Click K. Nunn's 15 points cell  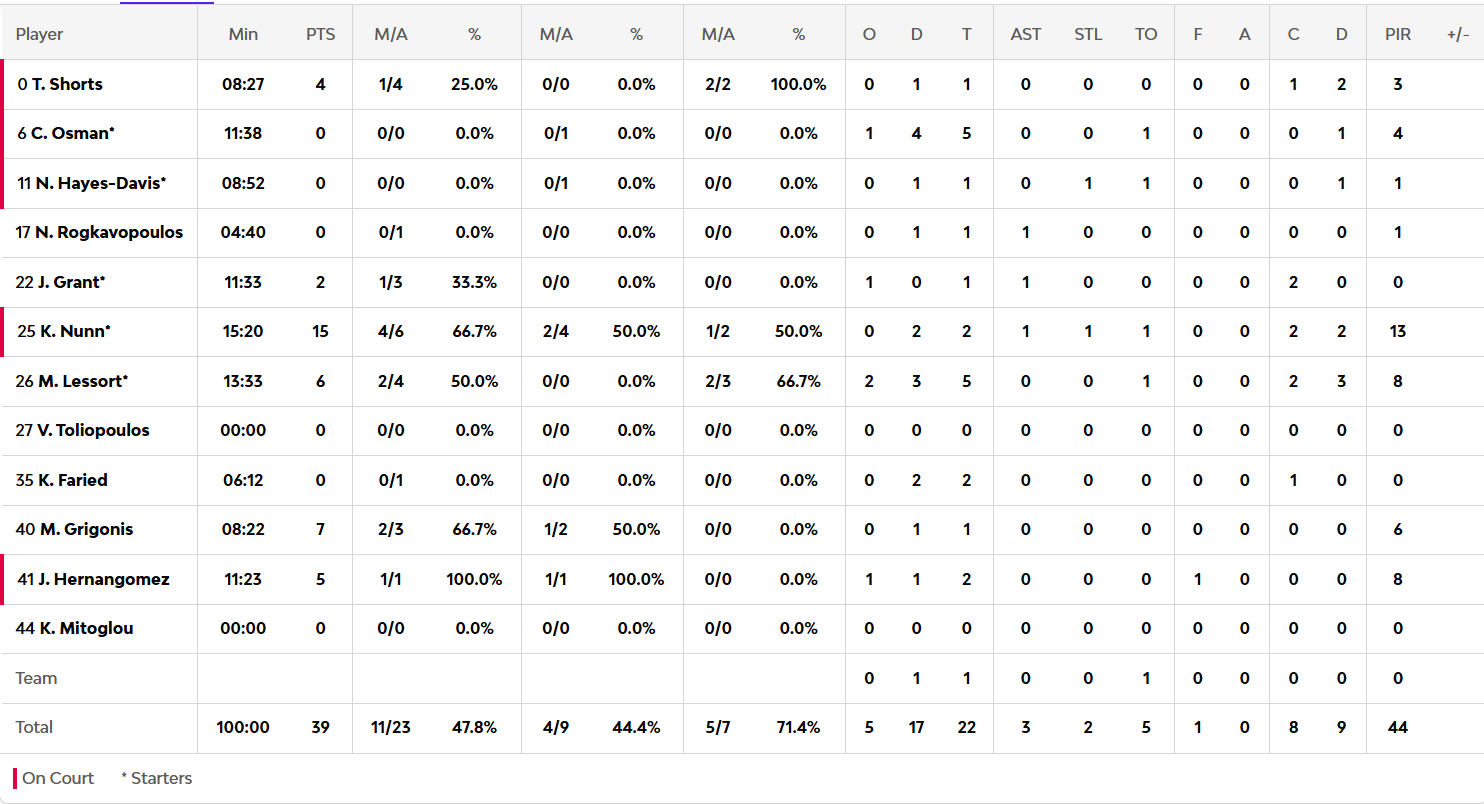(320, 331)
